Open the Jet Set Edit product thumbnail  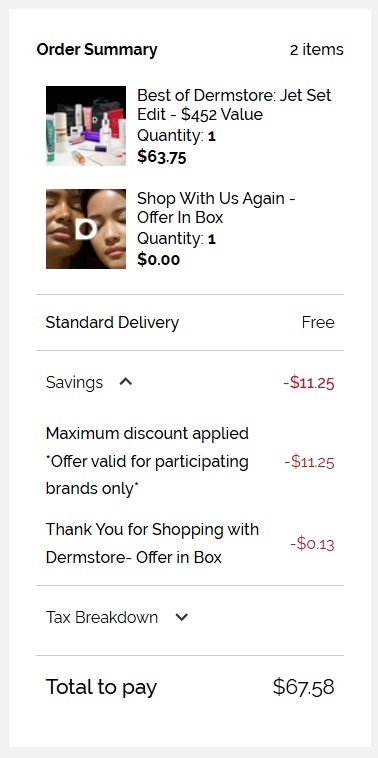pos(86,126)
